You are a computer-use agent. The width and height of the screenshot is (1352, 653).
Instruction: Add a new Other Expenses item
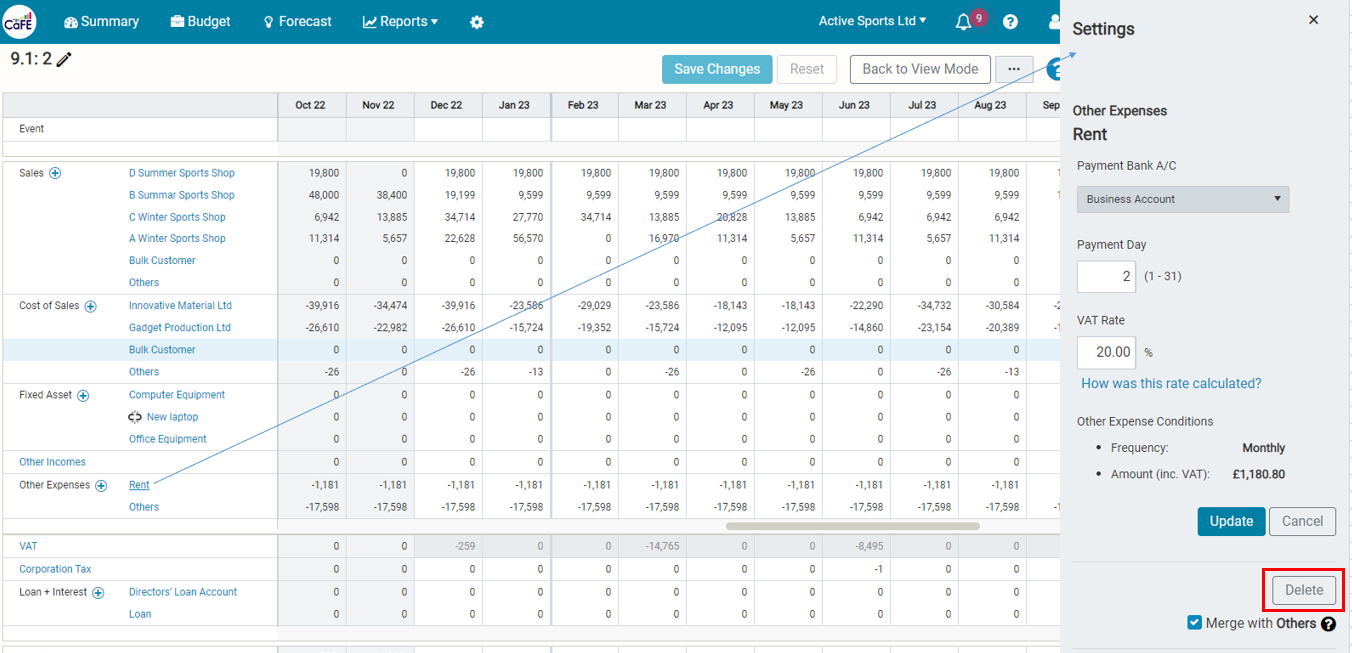pos(101,486)
